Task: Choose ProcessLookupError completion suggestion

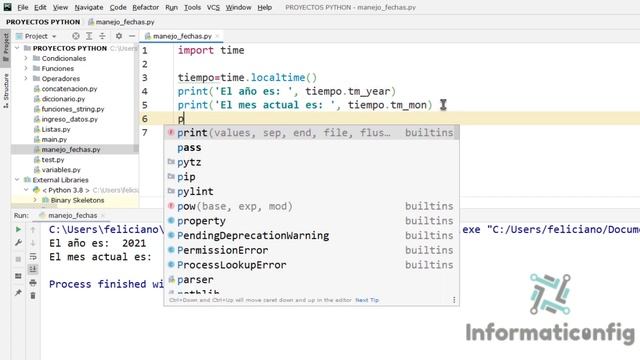Action: (x=311, y=265)
